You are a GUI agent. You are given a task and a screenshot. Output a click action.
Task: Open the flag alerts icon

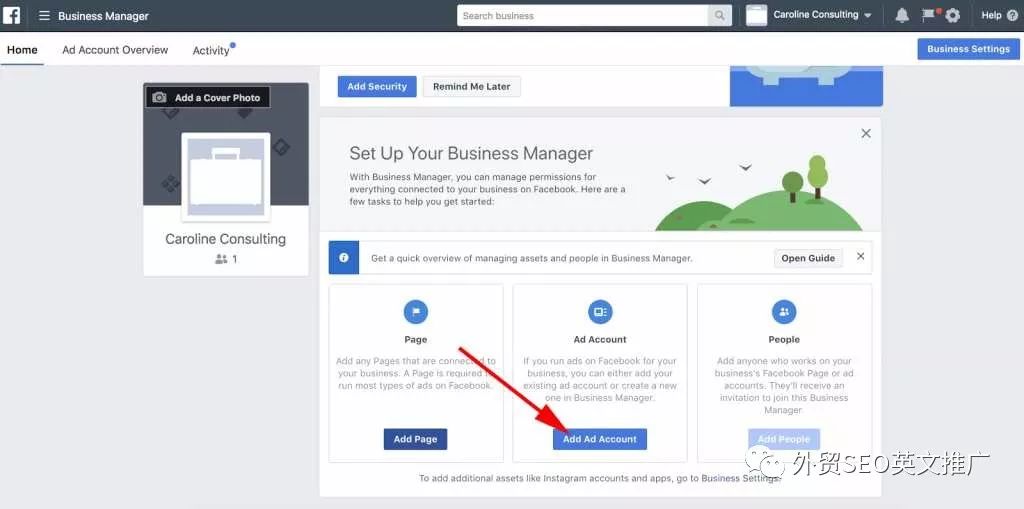click(929, 15)
